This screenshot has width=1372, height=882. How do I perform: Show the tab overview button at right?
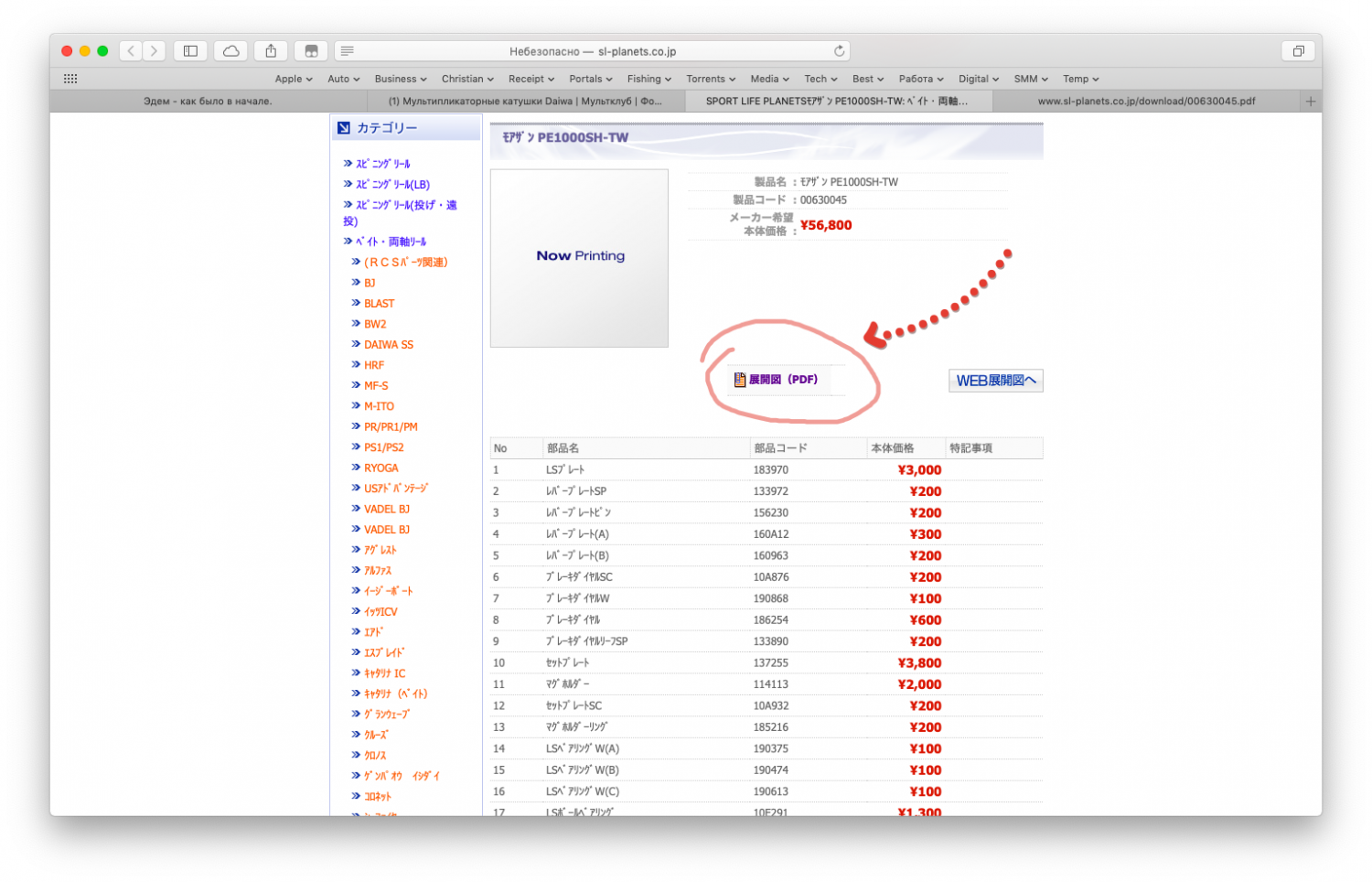coord(1298,51)
